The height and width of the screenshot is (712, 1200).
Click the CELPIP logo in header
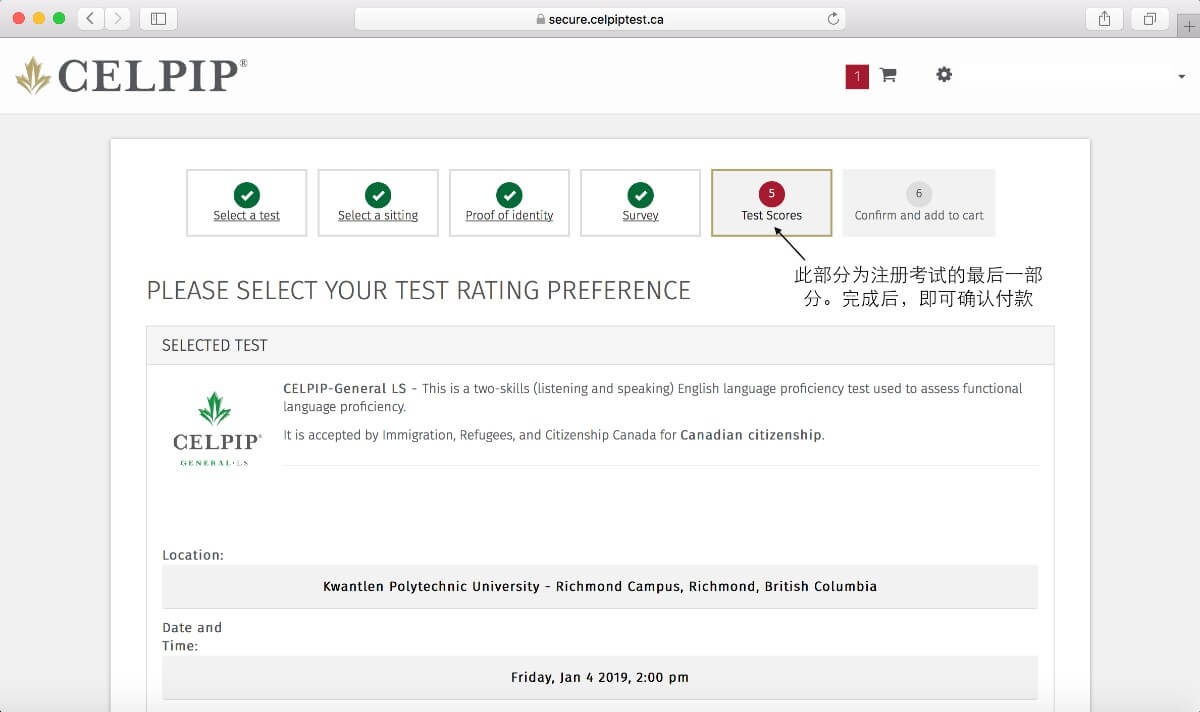[131, 76]
